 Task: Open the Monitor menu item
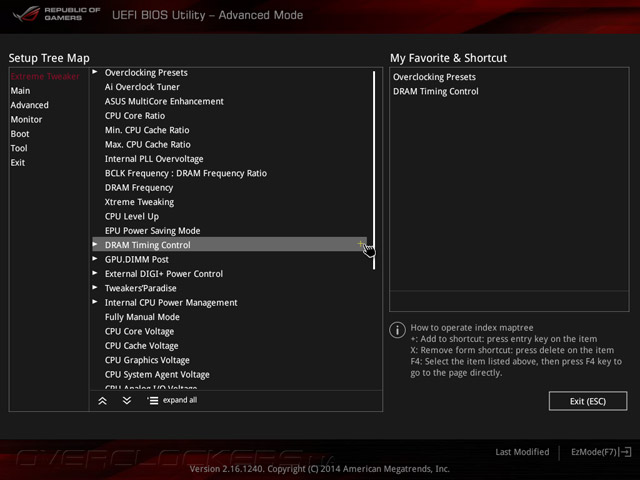(x=26, y=120)
